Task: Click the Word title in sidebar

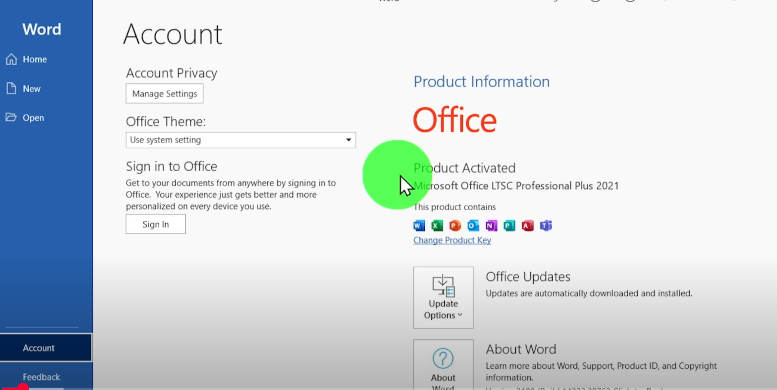Action: click(42, 29)
